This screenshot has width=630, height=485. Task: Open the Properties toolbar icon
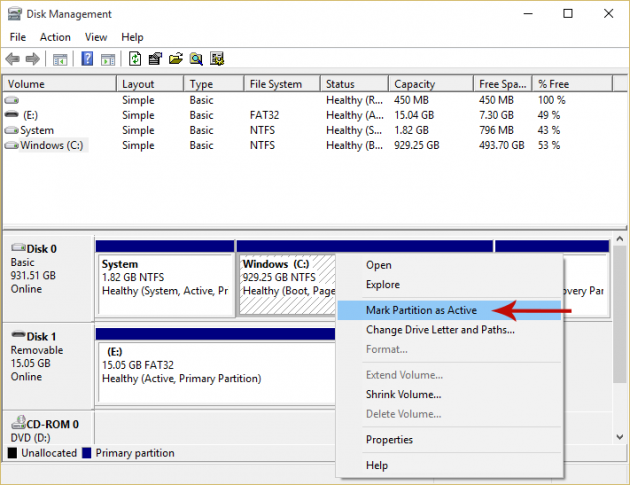point(155,59)
